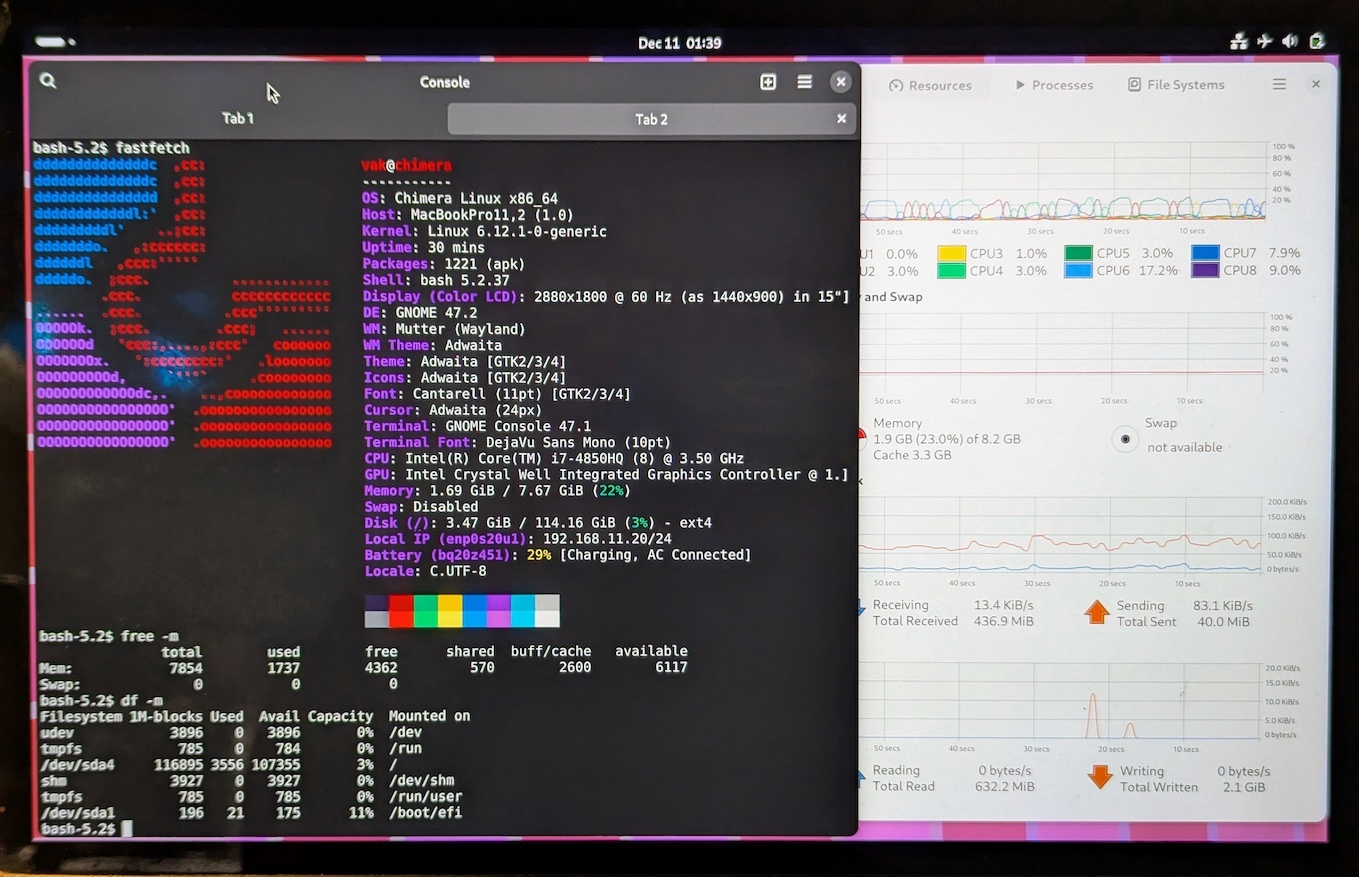The image size is (1359, 877).
Task: Click the 'Host: MacBookPro11,2 (1.0)' line
Action: coord(468,215)
